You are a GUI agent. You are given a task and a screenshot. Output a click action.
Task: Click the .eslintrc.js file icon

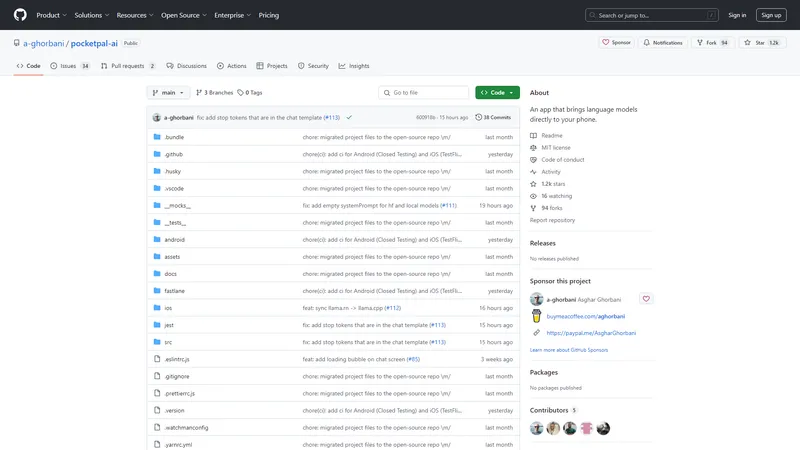(x=157, y=359)
